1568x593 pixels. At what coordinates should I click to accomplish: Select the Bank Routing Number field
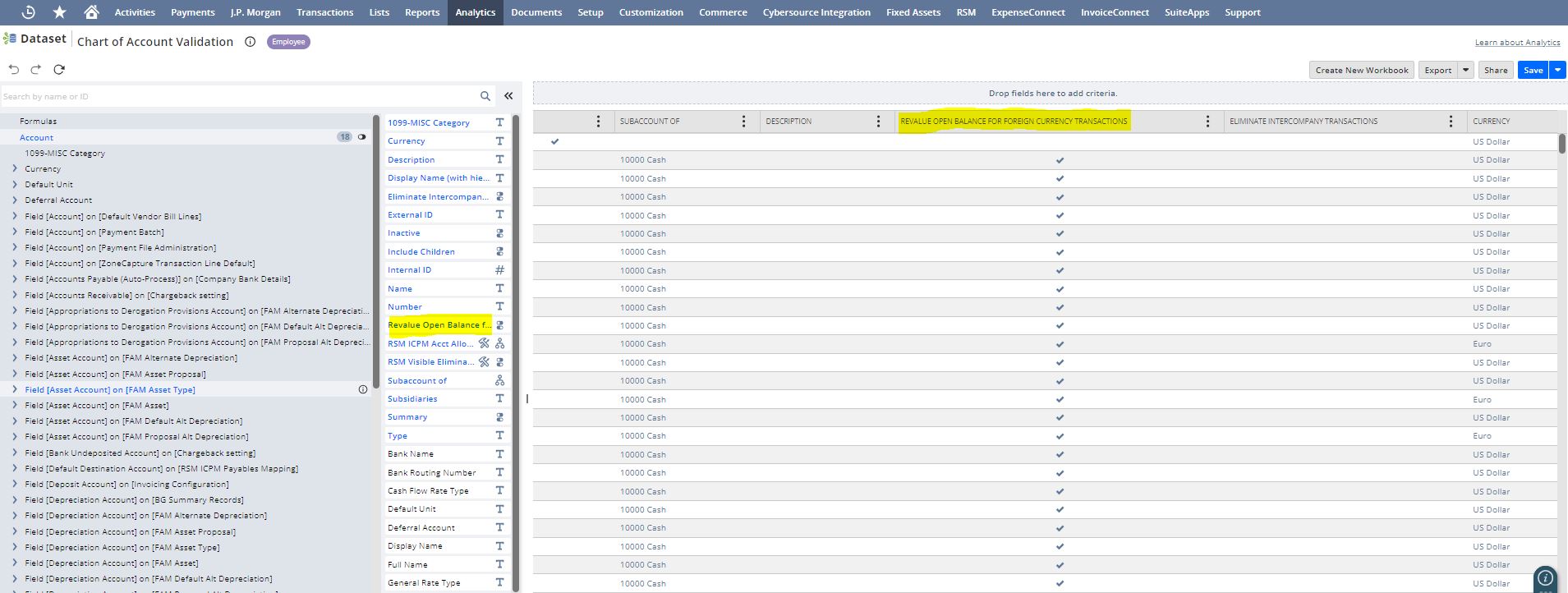[x=432, y=472]
